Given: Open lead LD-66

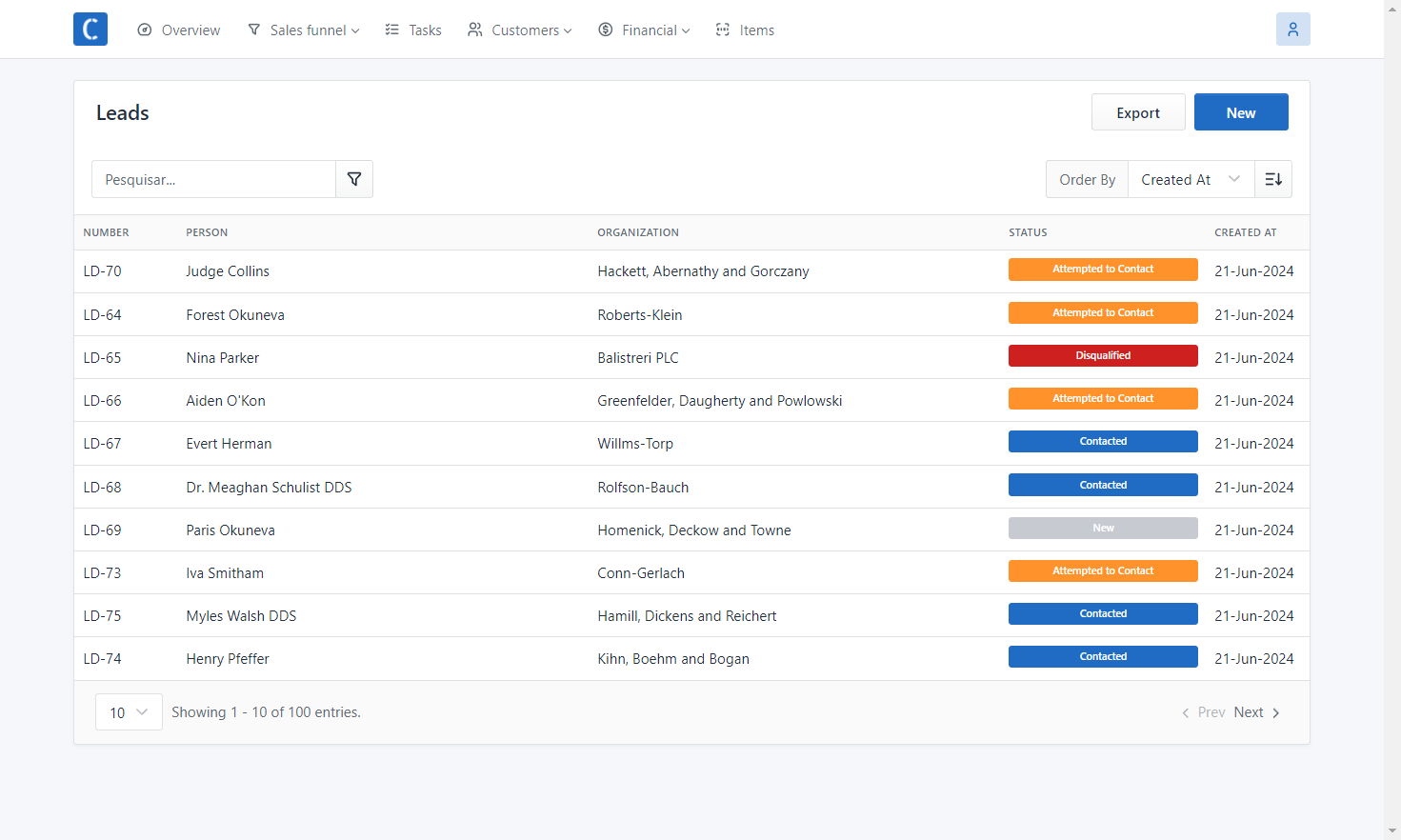Looking at the screenshot, I should [102, 401].
